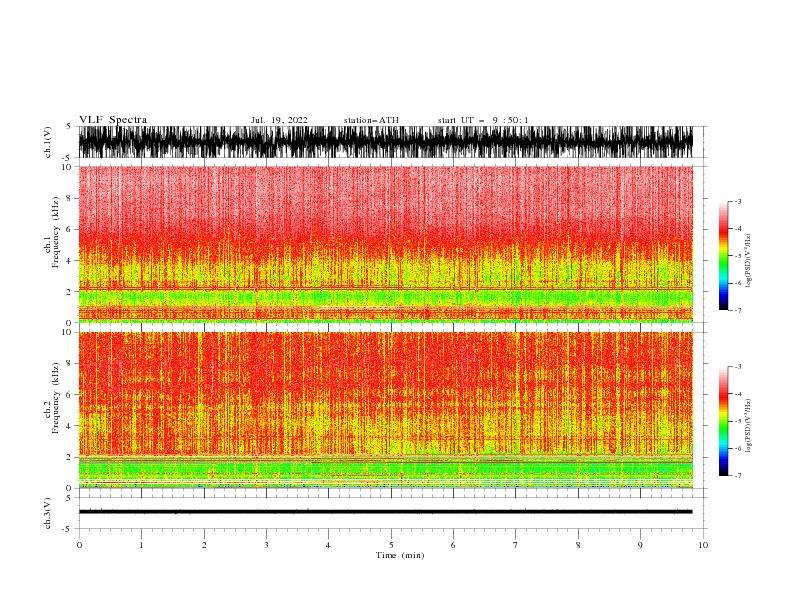Click the ch.2 color bar "-7" label
This screenshot has width=792, height=612.
pos(738,476)
